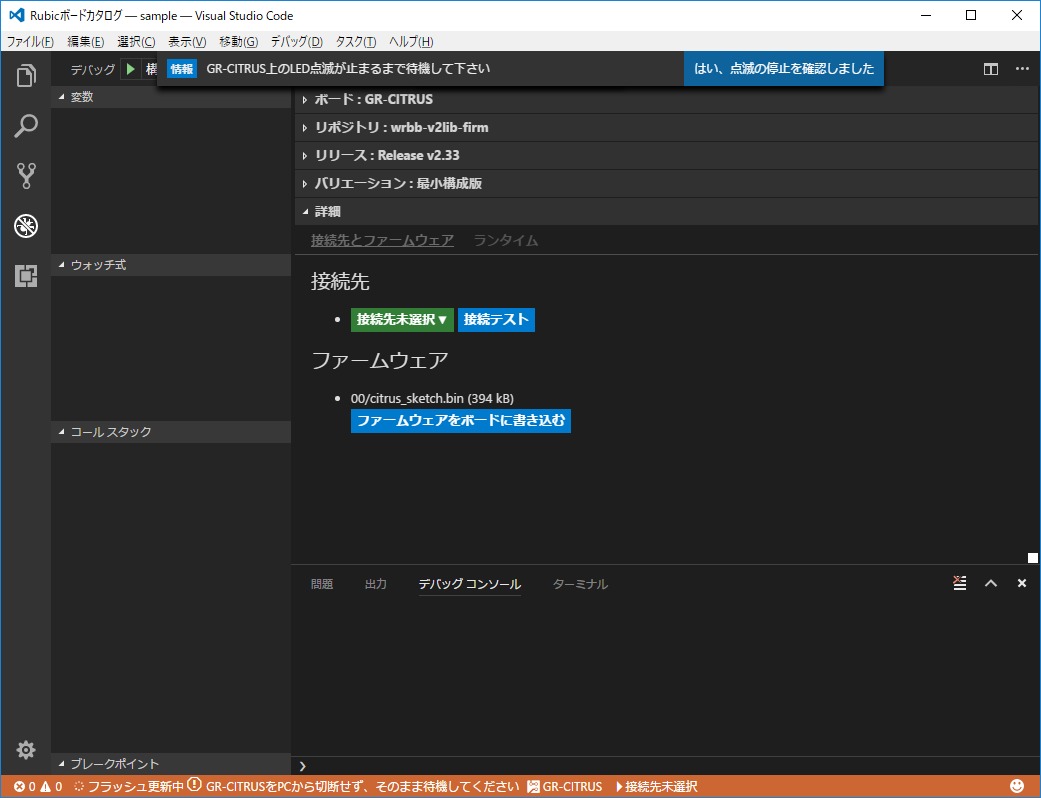Click the GR-CITRUS board item in status bar
Screen dimensions: 1041x798
[565, 787]
